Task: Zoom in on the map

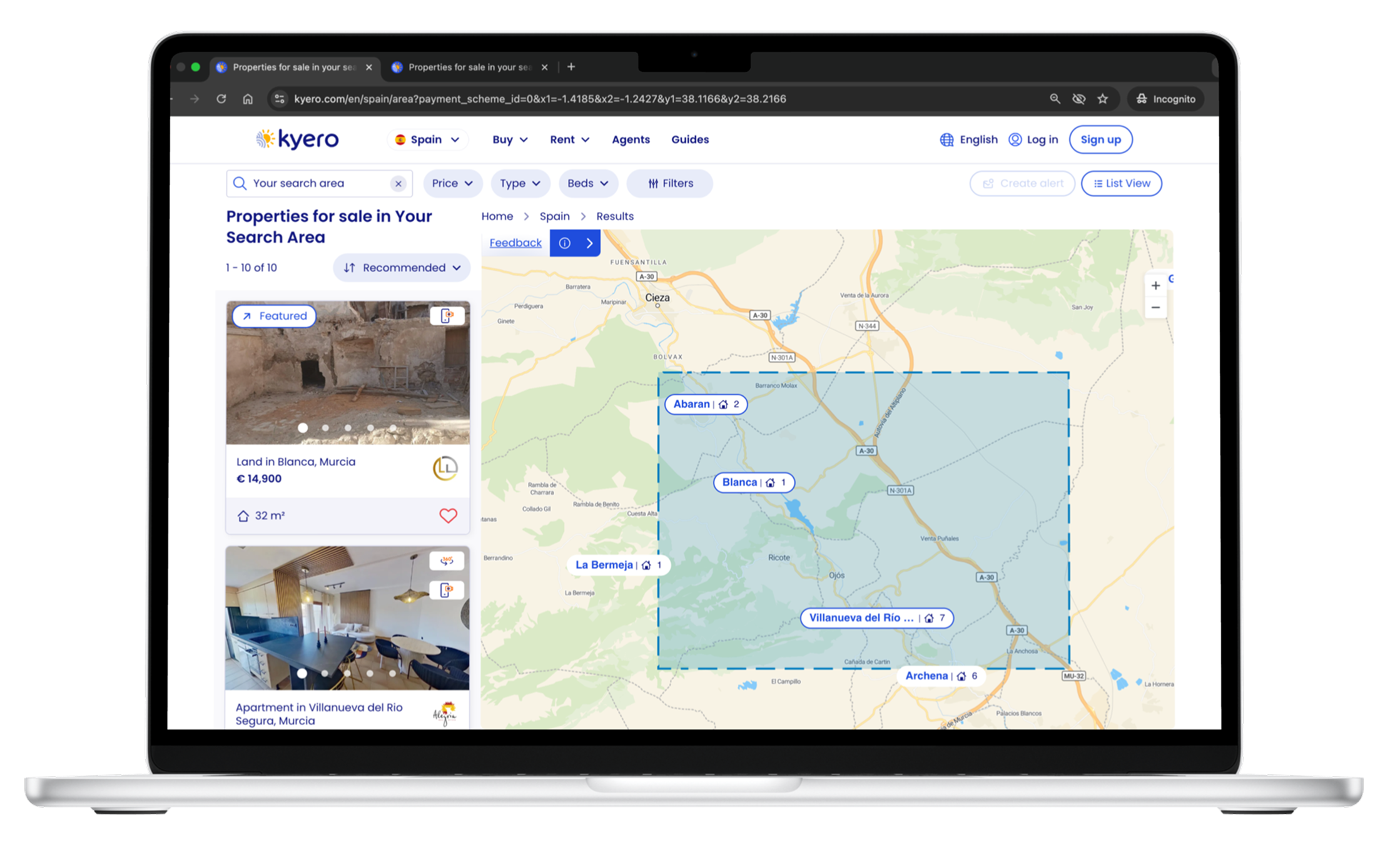Action: [1155, 286]
